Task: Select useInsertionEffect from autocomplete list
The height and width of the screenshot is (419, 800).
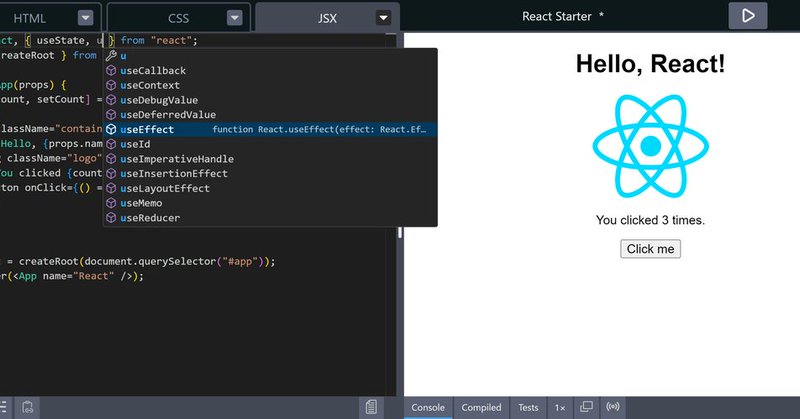Action: click(270, 174)
